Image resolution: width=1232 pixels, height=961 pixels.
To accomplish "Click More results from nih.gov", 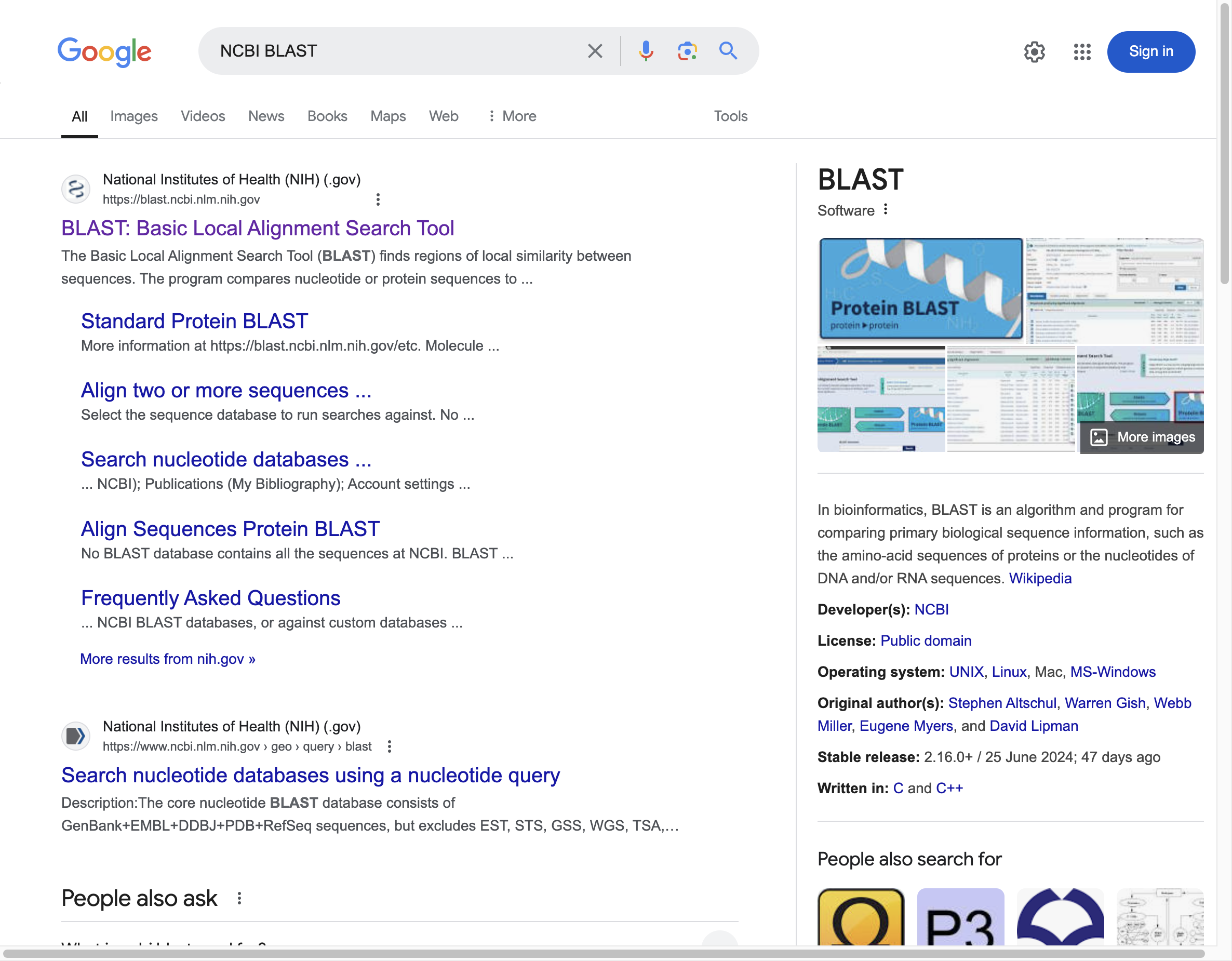I will coord(168,659).
